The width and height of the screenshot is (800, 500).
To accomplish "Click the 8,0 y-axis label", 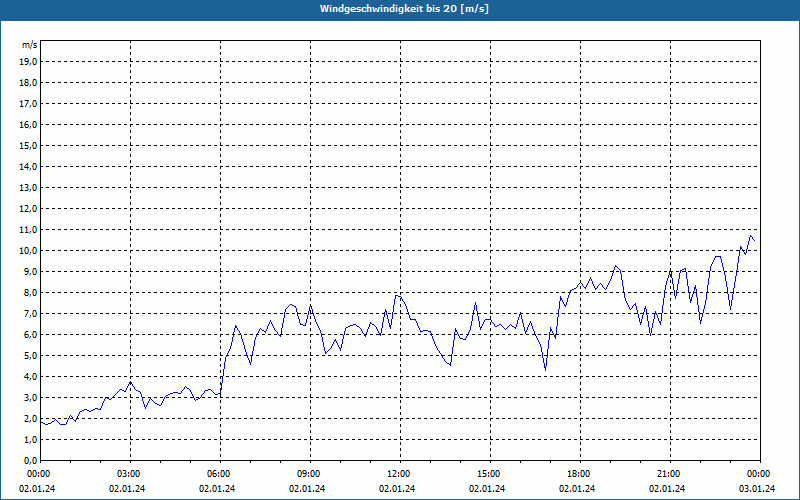I will click(x=30, y=292).
